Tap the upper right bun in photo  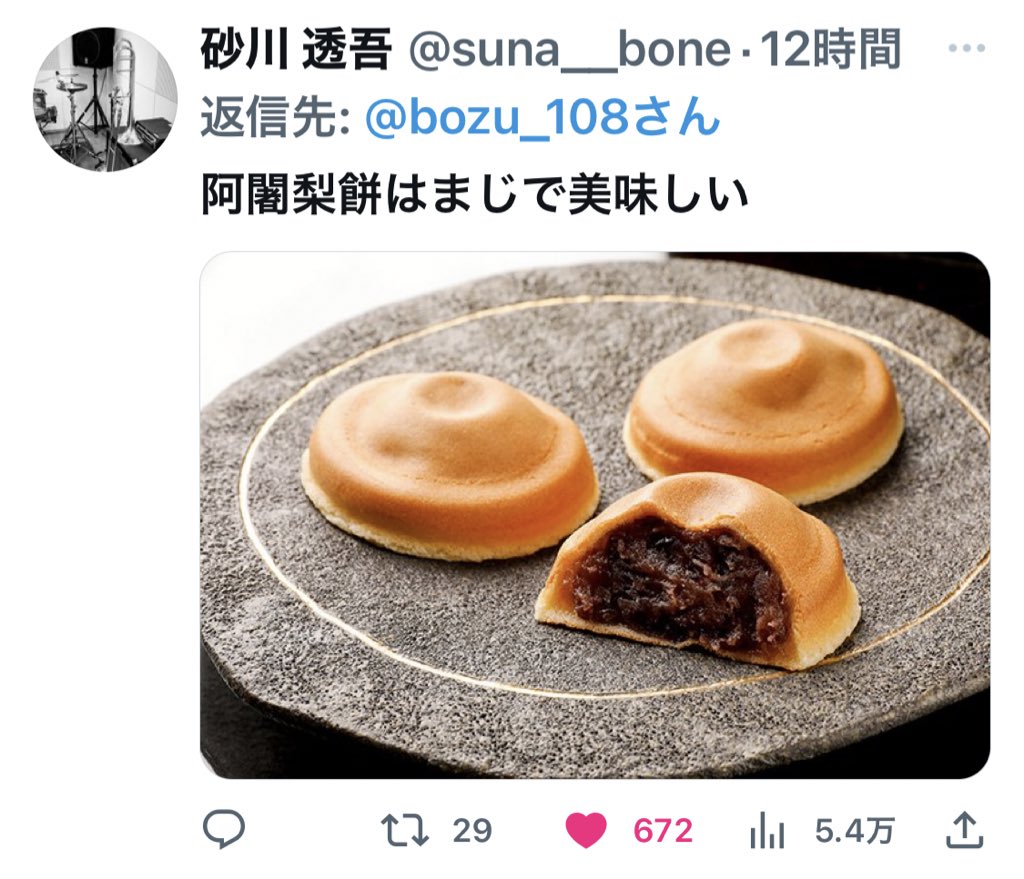764,410
